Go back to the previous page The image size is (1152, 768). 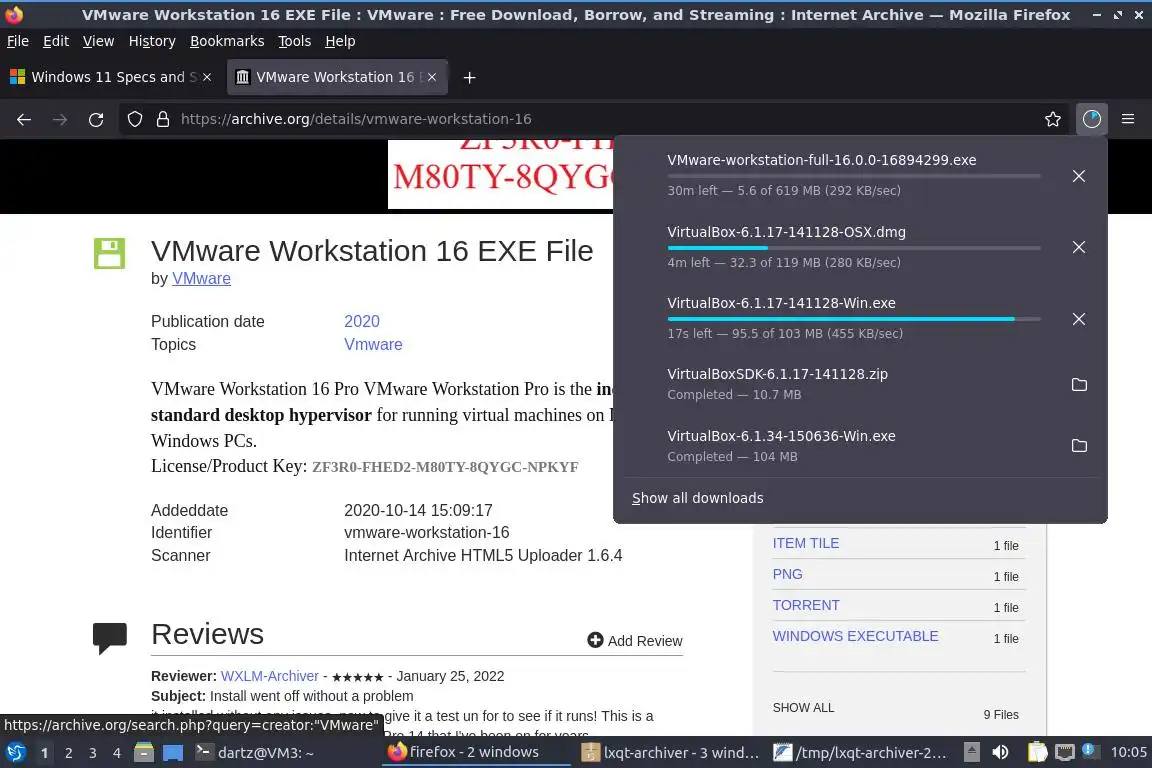pos(24,119)
